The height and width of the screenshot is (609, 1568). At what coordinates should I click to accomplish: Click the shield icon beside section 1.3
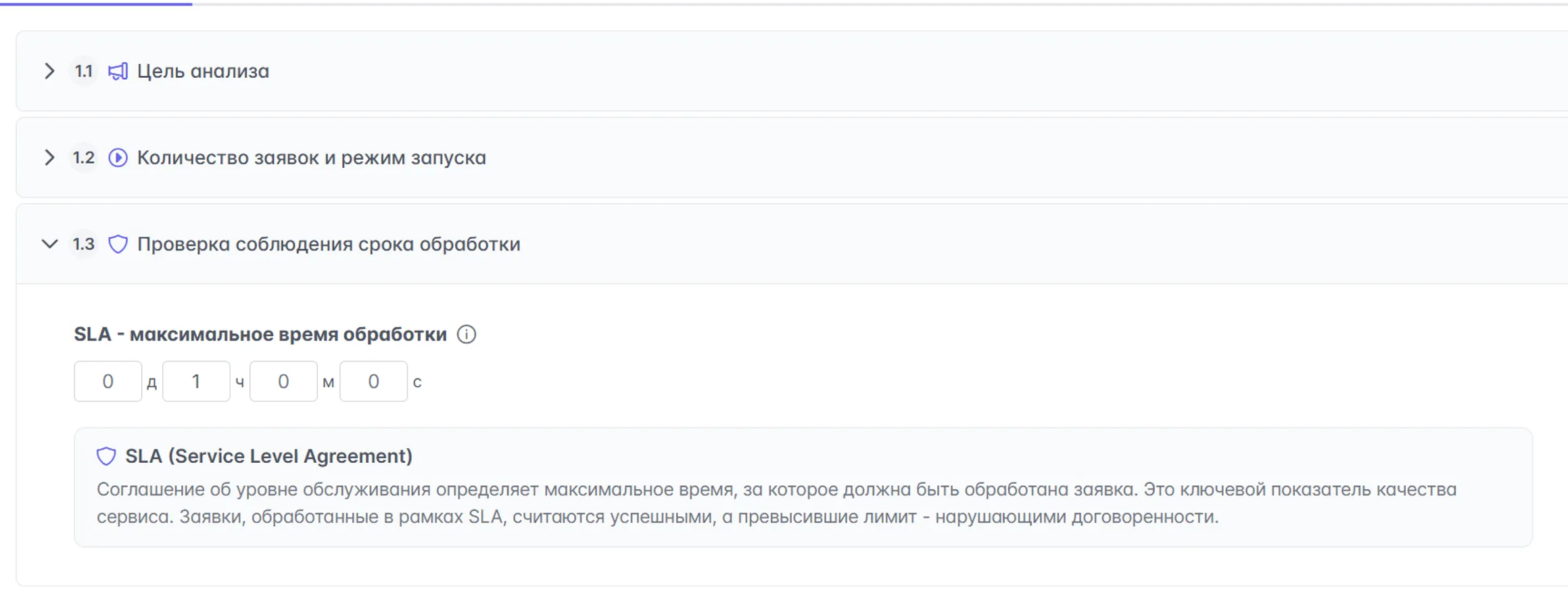pyautogui.click(x=118, y=244)
